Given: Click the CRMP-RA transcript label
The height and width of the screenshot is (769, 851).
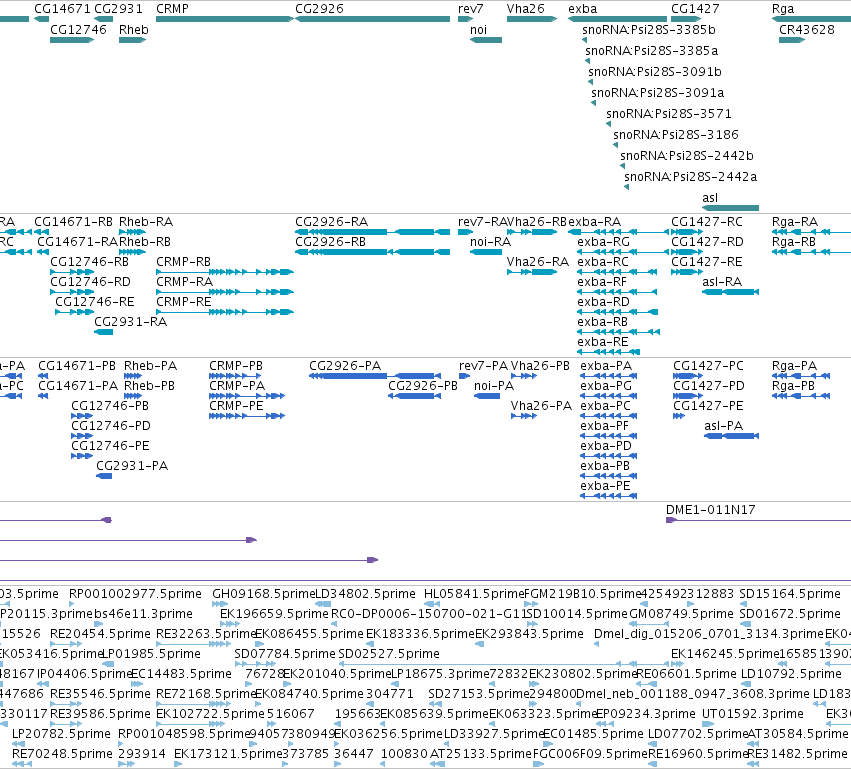Looking at the screenshot, I should click(x=185, y=282).
